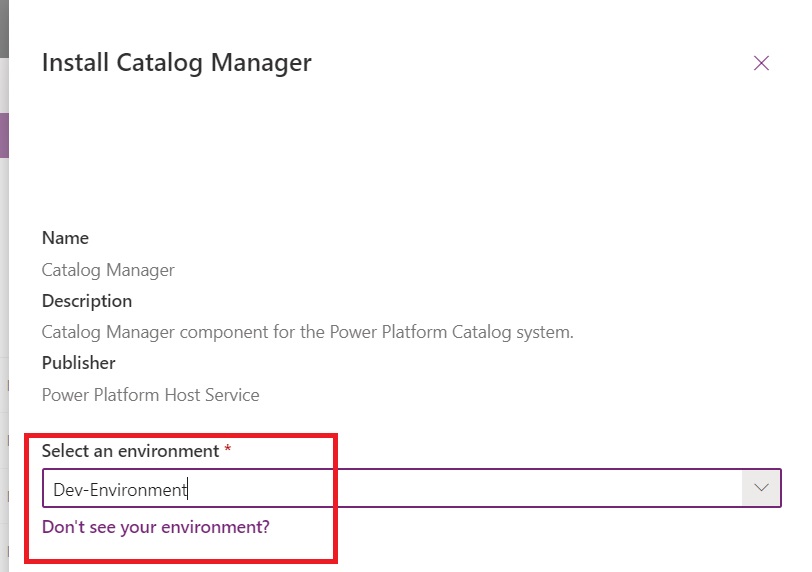Open the "Don't see your environment?" link
812x572 pixels.
click(x=155, y=526)
